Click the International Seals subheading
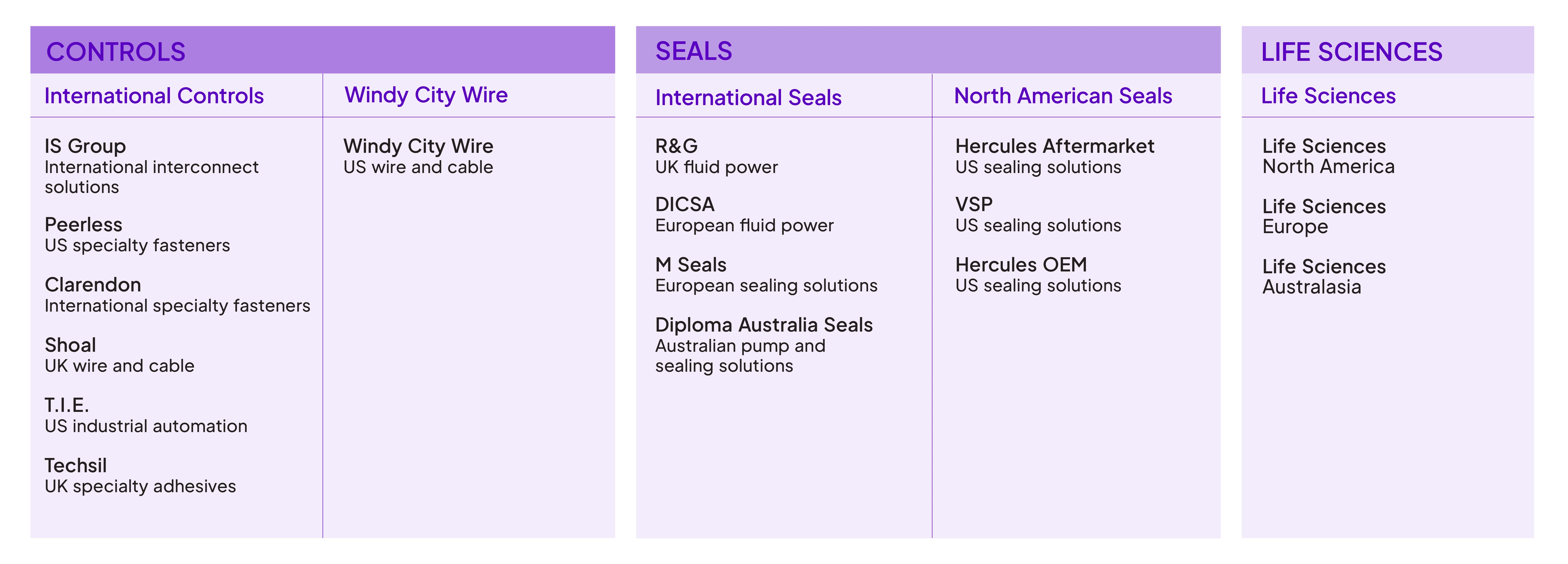The width and height of the screenshot is (1568, 564). coord(748,97)
